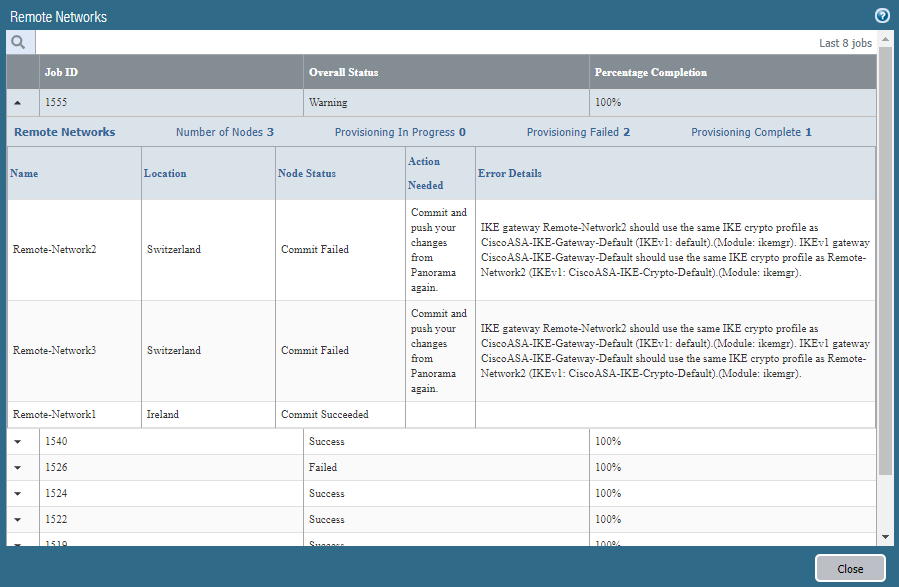
Task: Select the Remote-Network1 Ireland row
Action: click(55, 415)
